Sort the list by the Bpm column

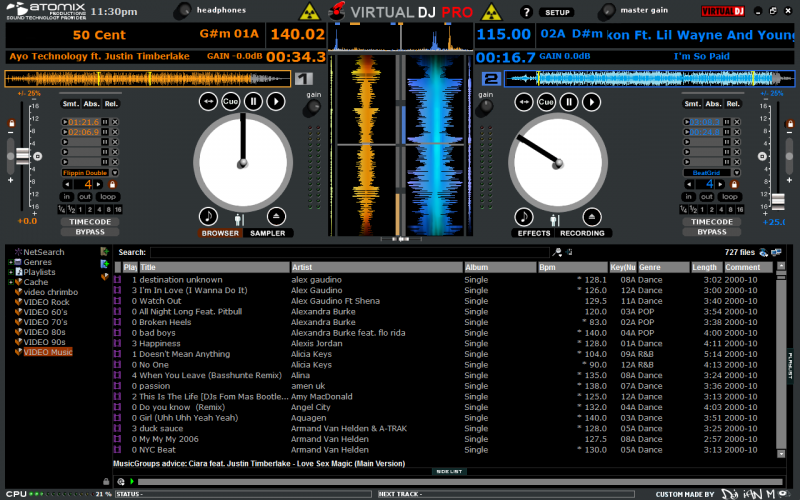(572, 267)
